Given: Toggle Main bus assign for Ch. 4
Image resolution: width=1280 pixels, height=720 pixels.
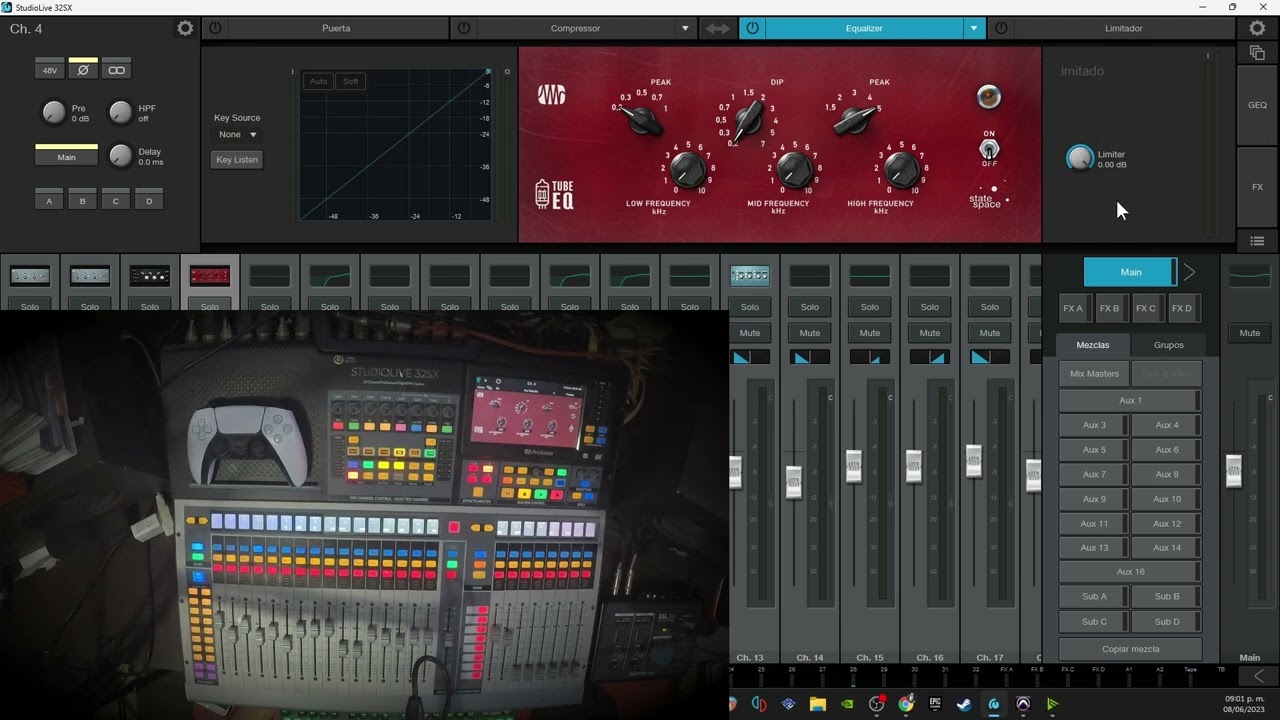Looking at the screenshot, I should (x=66, y=157).
